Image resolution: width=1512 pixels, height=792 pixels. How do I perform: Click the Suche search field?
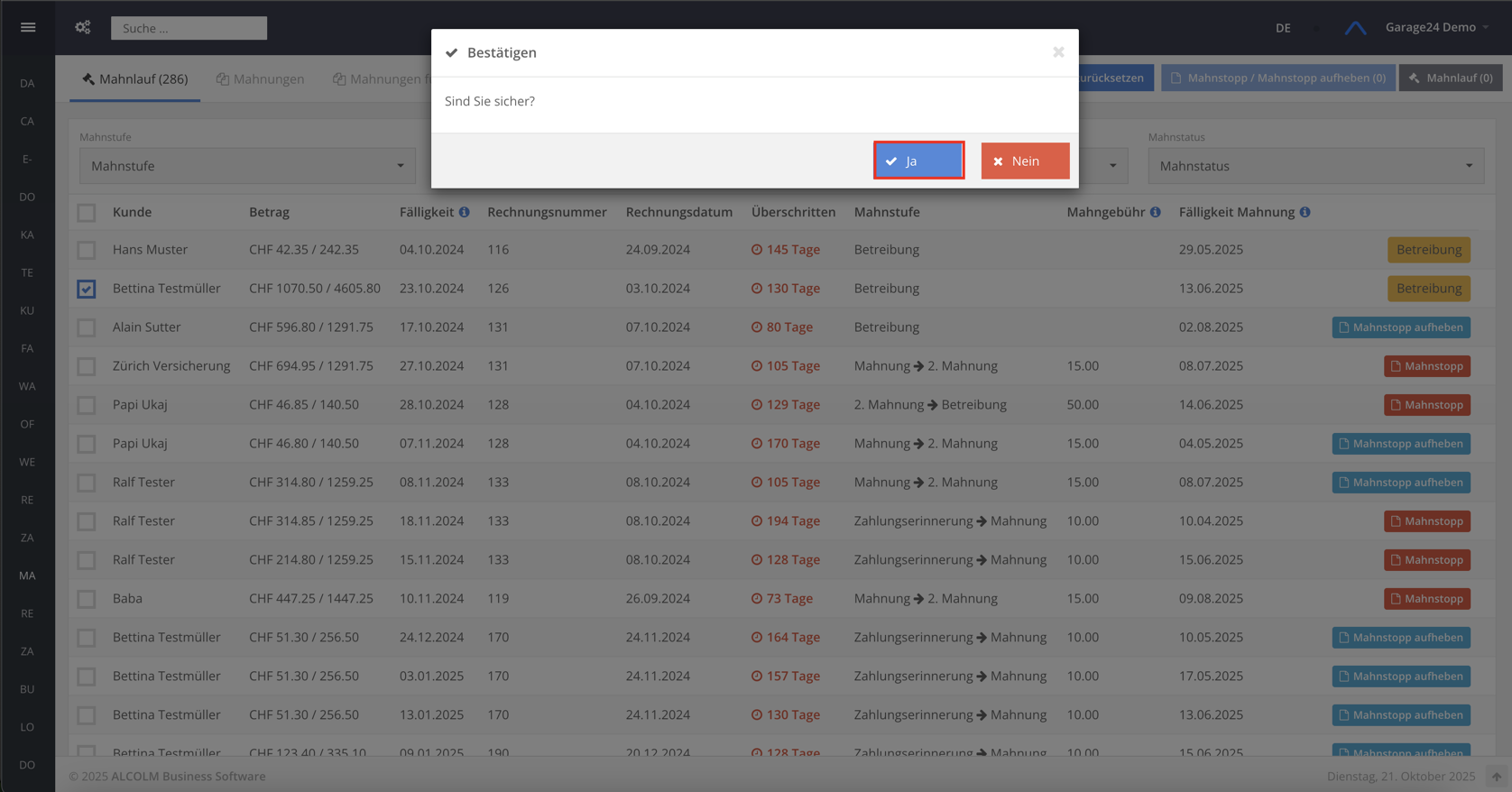(x=189, y=28)
